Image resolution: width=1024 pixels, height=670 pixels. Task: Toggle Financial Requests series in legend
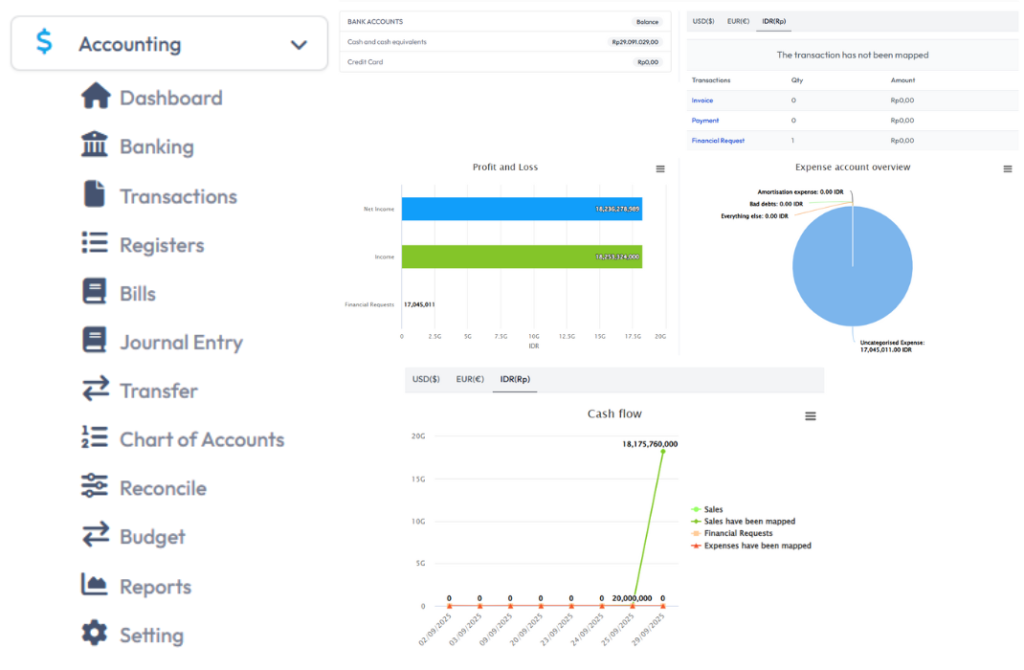pyautogui.click(x=738, y=534)
